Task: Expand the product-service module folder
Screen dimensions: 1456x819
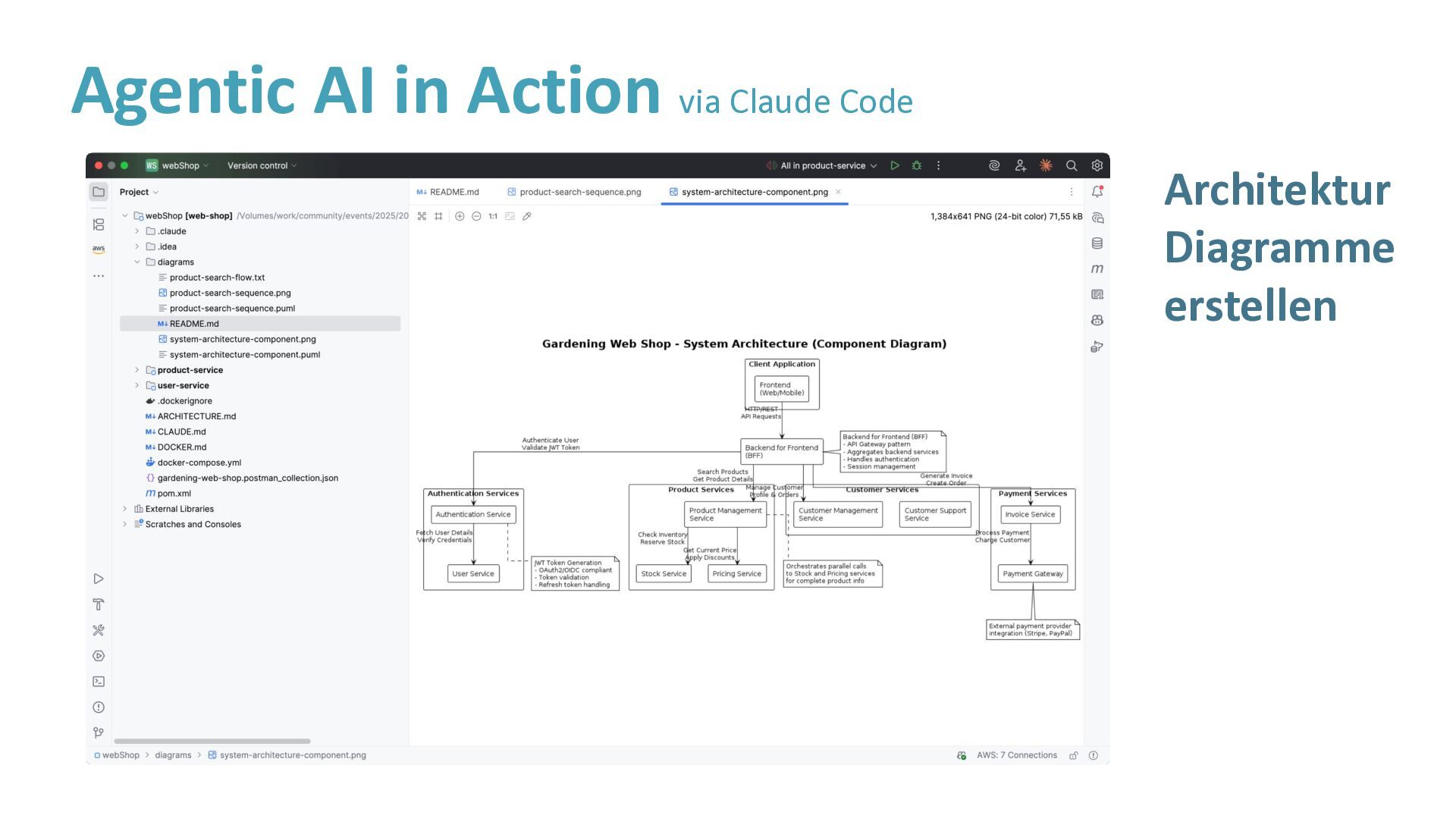Action: tap(137, 370)
